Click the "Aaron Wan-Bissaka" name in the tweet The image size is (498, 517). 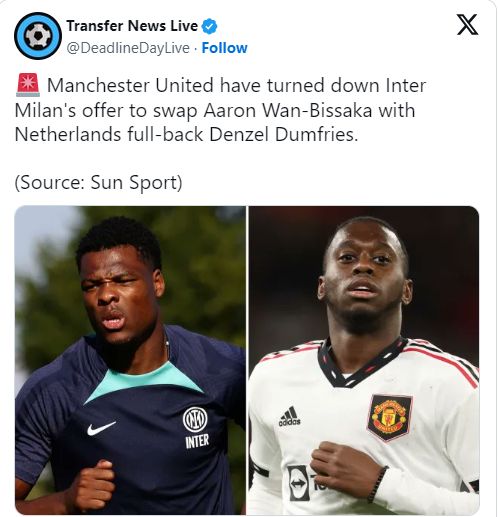288,110
